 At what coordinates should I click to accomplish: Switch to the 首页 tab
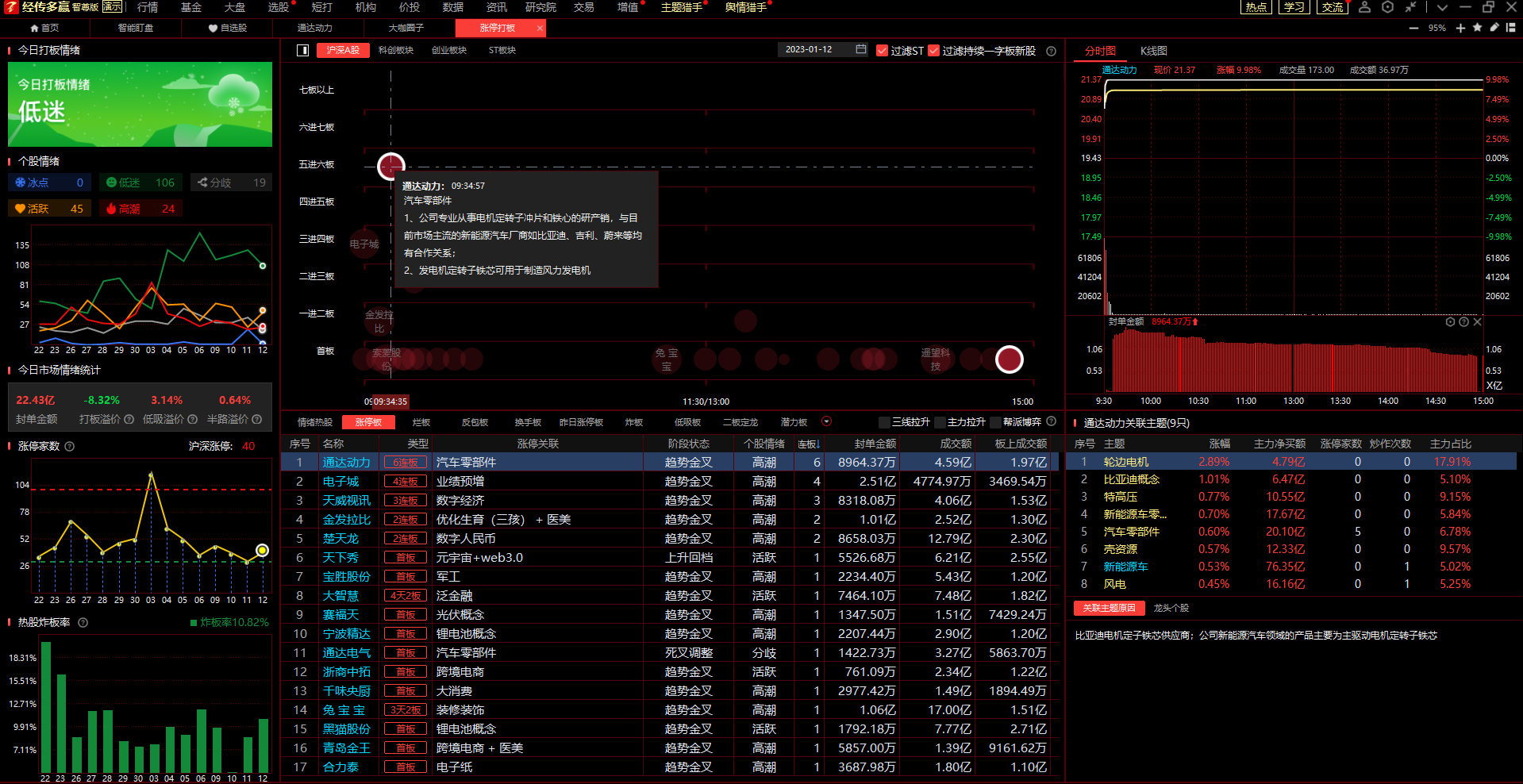(x=44, y=28)
